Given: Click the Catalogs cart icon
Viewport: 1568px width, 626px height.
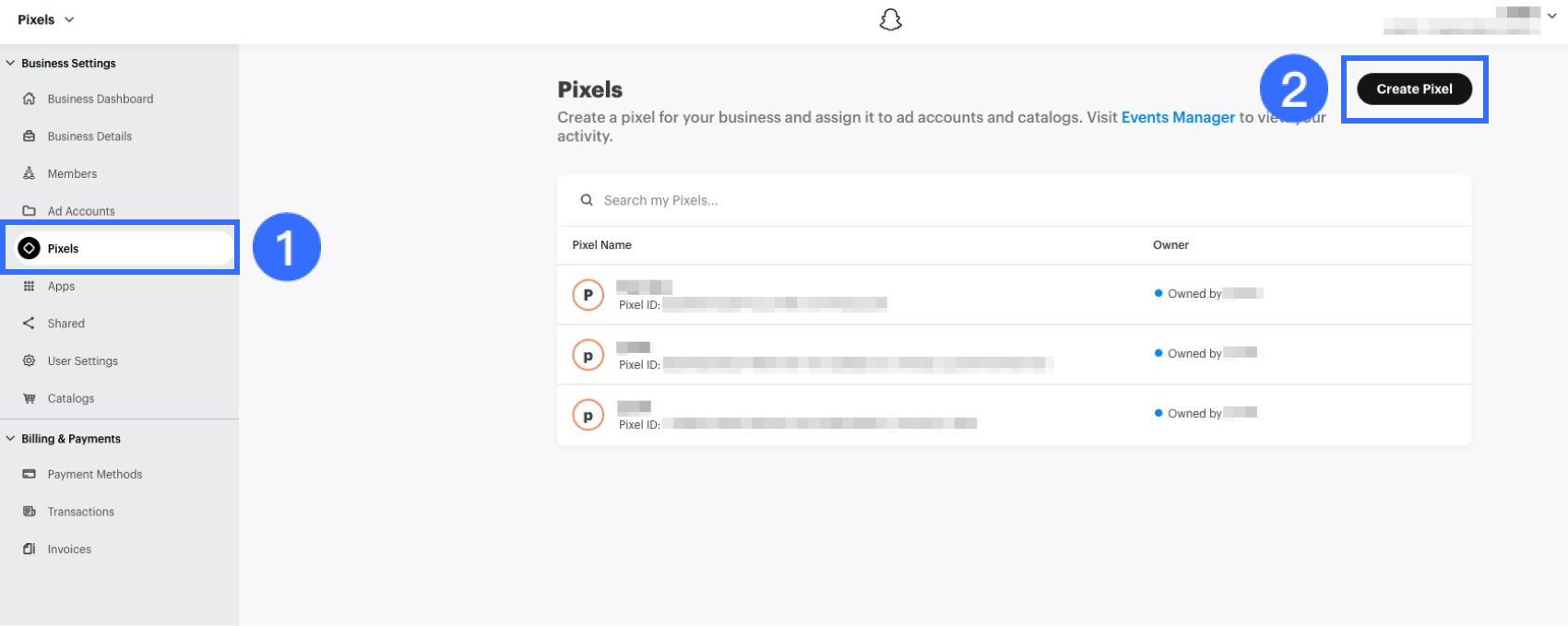Looking at the screenshot, I should 30,399.
